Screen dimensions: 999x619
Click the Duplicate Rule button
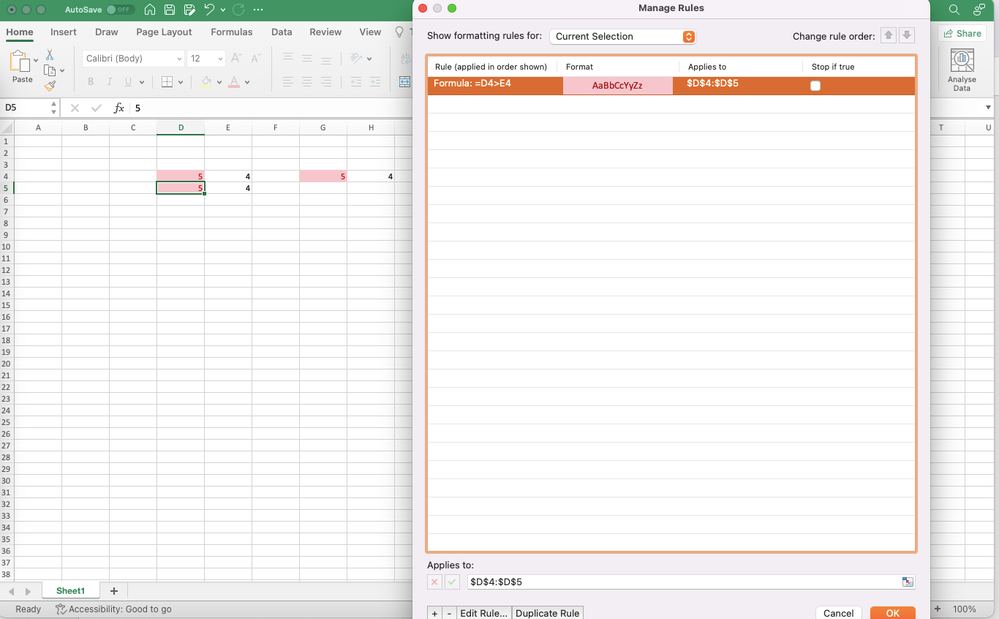547,613
